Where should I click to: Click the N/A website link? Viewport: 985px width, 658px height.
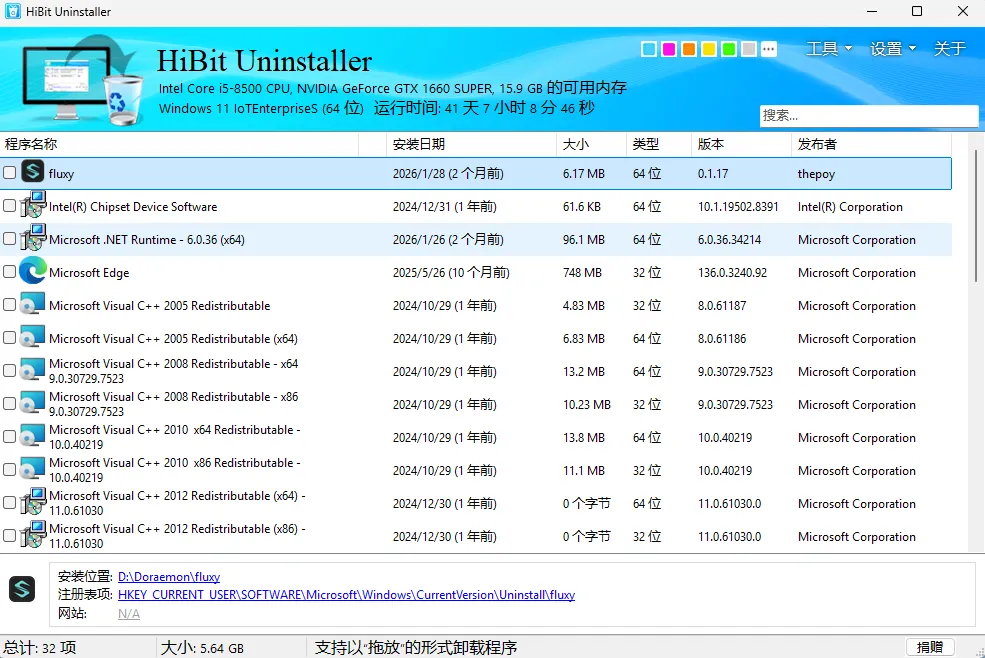129,613
